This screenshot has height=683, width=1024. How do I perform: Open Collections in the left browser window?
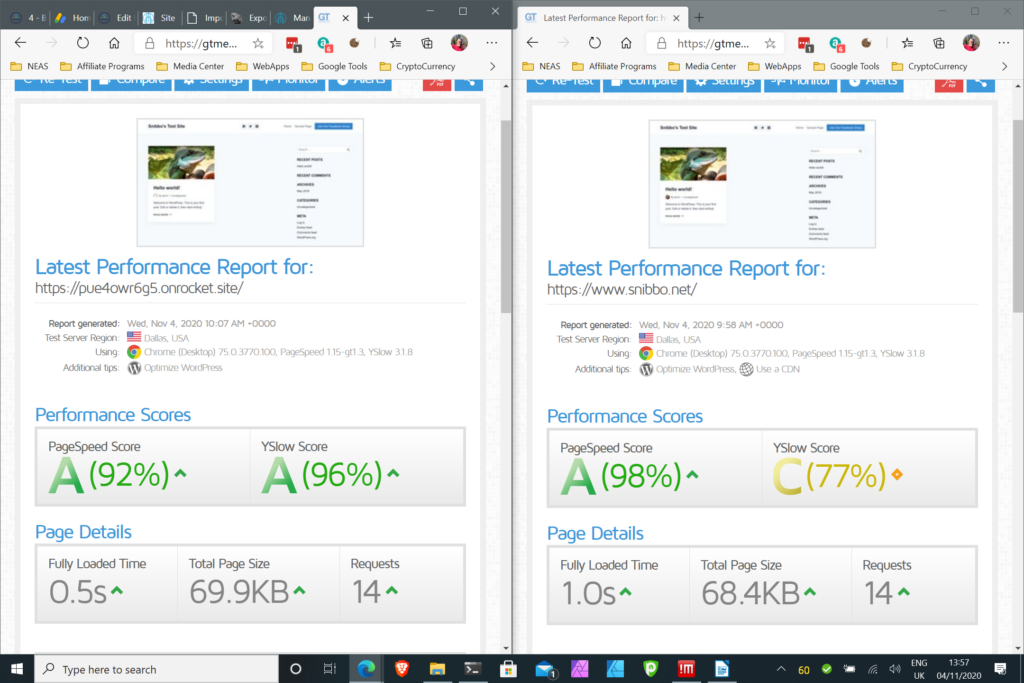click(427, 43)
